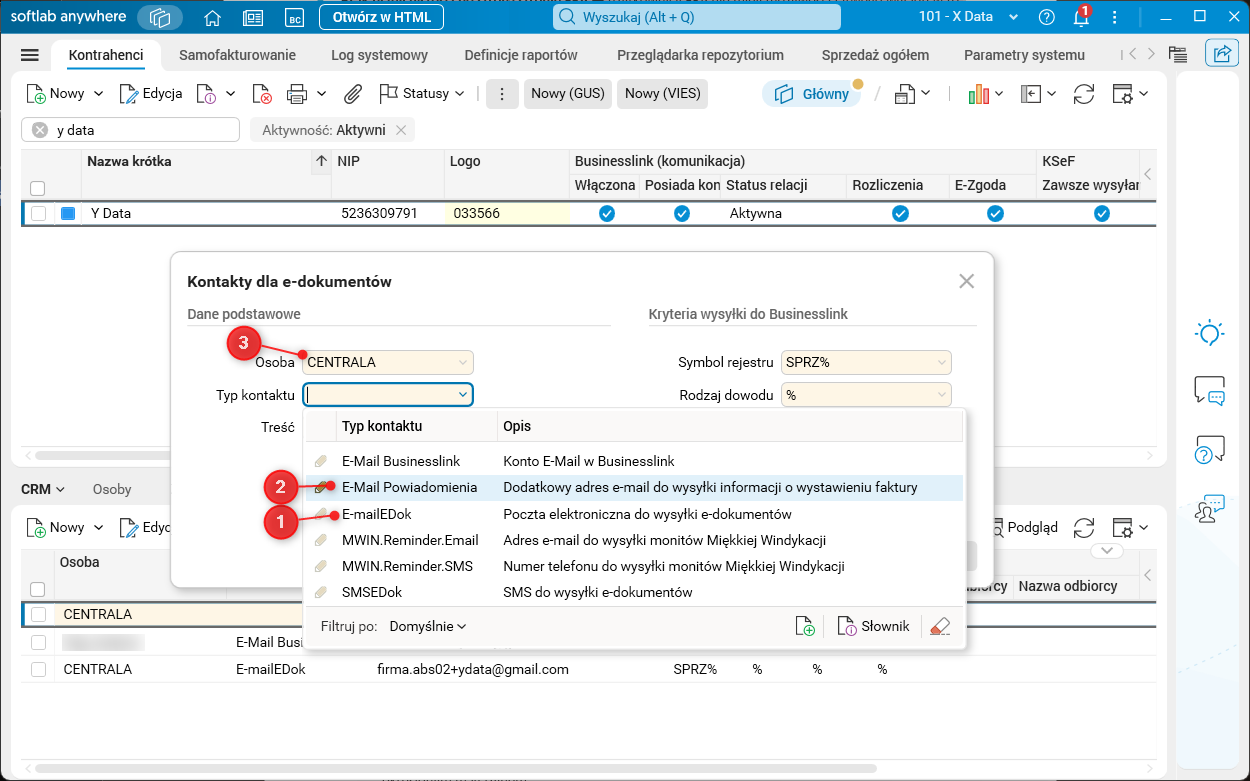Toggle Zawsze wysyłaj KSeF checkmark for Y Data
The height and width of the screenshot is (781, 1250).
[1101, 213]
